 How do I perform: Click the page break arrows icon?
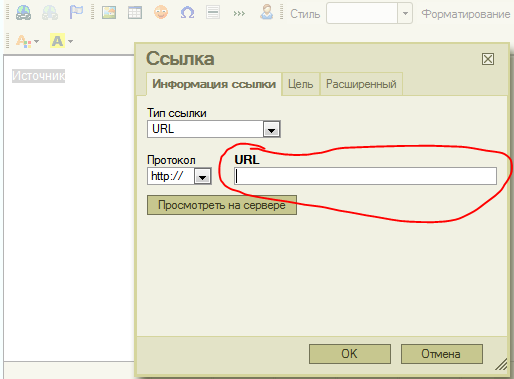(239, 13)
